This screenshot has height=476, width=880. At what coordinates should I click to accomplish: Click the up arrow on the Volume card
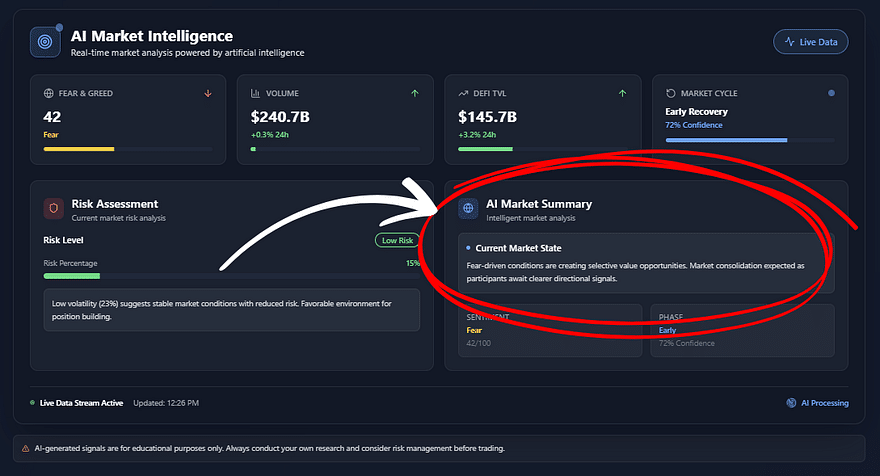click(414, 93)
